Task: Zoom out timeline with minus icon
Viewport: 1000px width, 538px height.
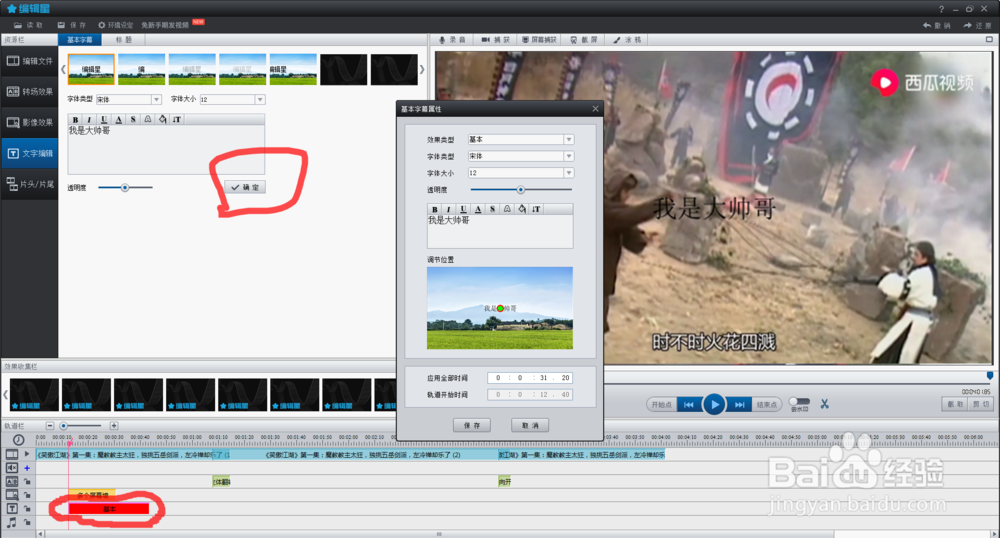Action: [50, 426]
